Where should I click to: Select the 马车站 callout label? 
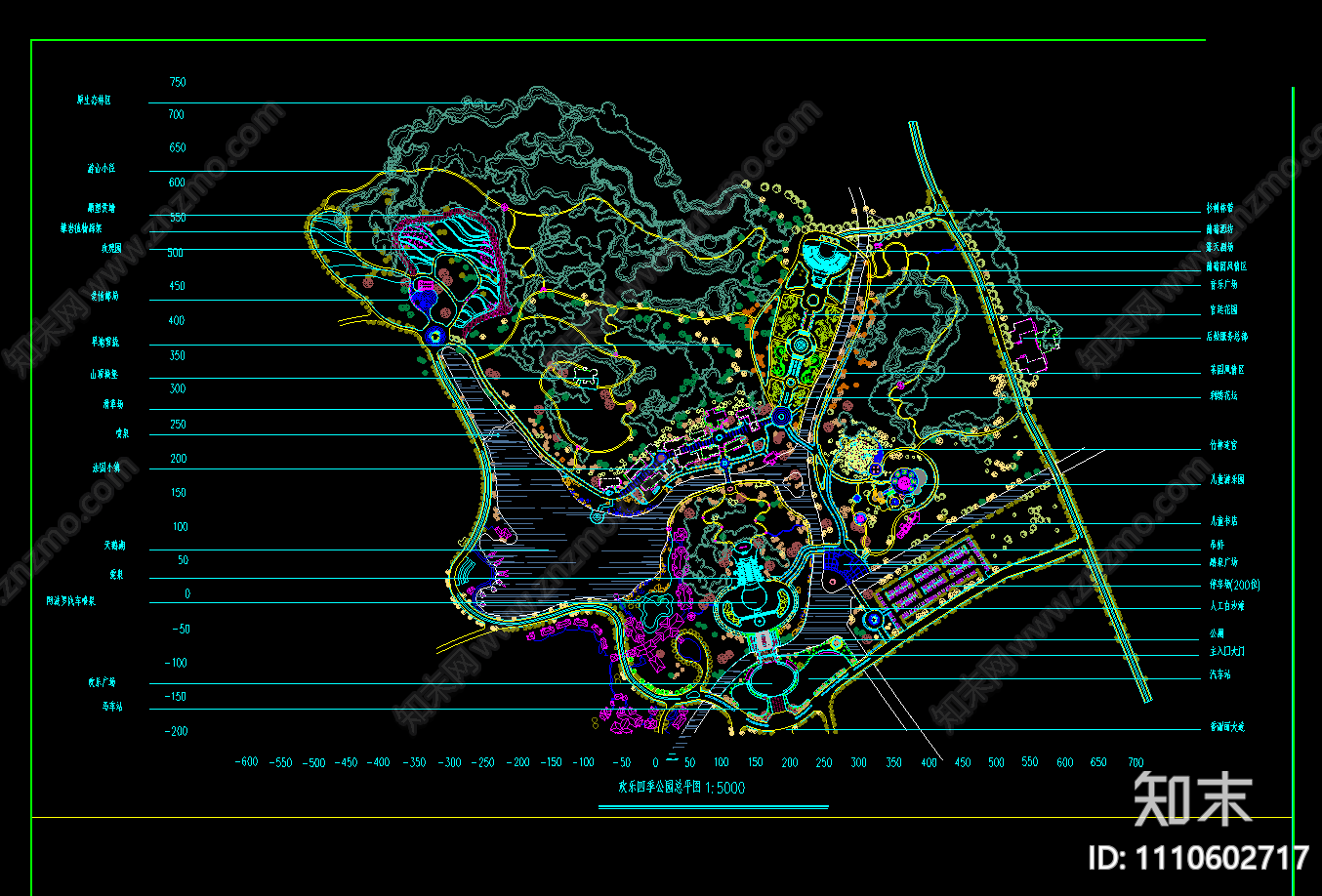[111, 705]
